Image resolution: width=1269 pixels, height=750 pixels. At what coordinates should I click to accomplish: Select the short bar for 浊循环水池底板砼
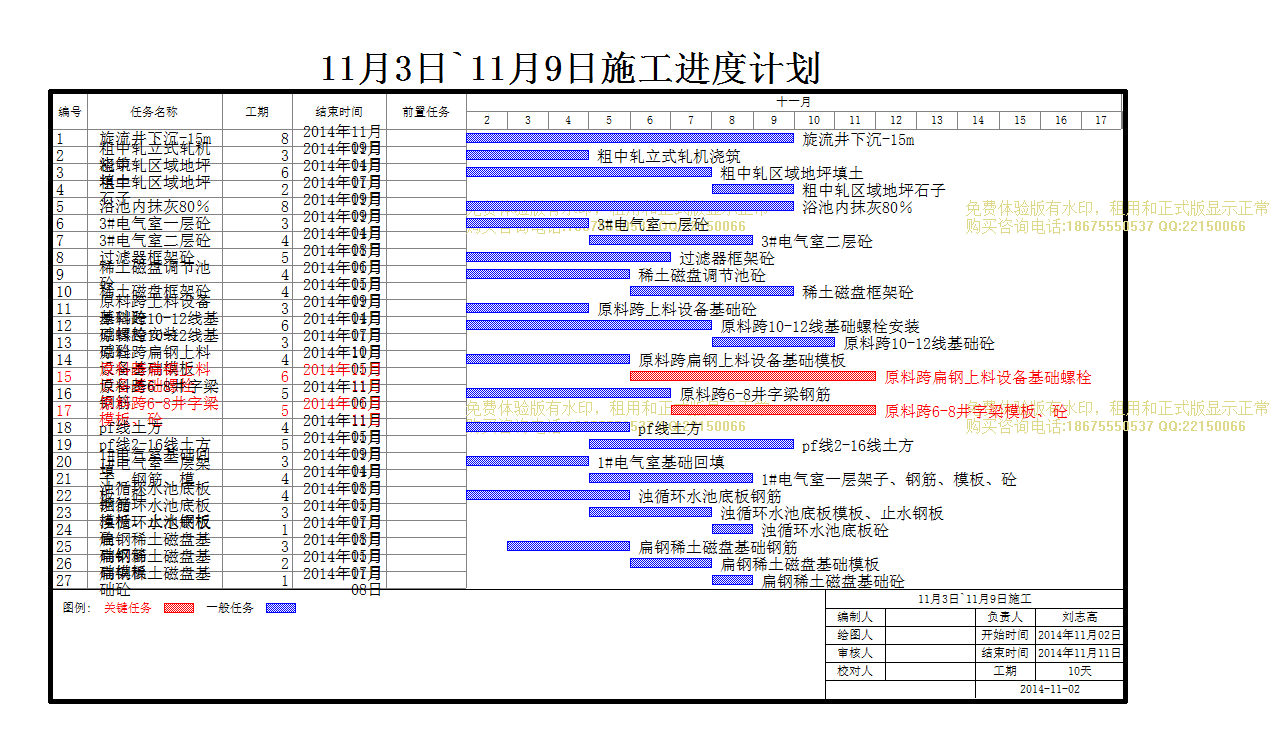pos(732,529)
